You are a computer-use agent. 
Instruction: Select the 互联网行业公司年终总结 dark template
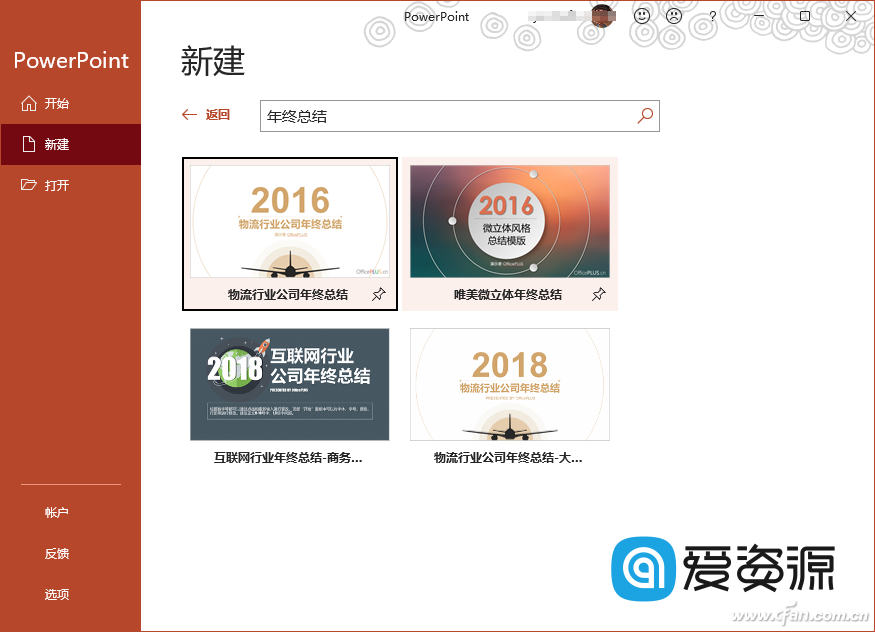pyautogui.click(x=291, y=384)
